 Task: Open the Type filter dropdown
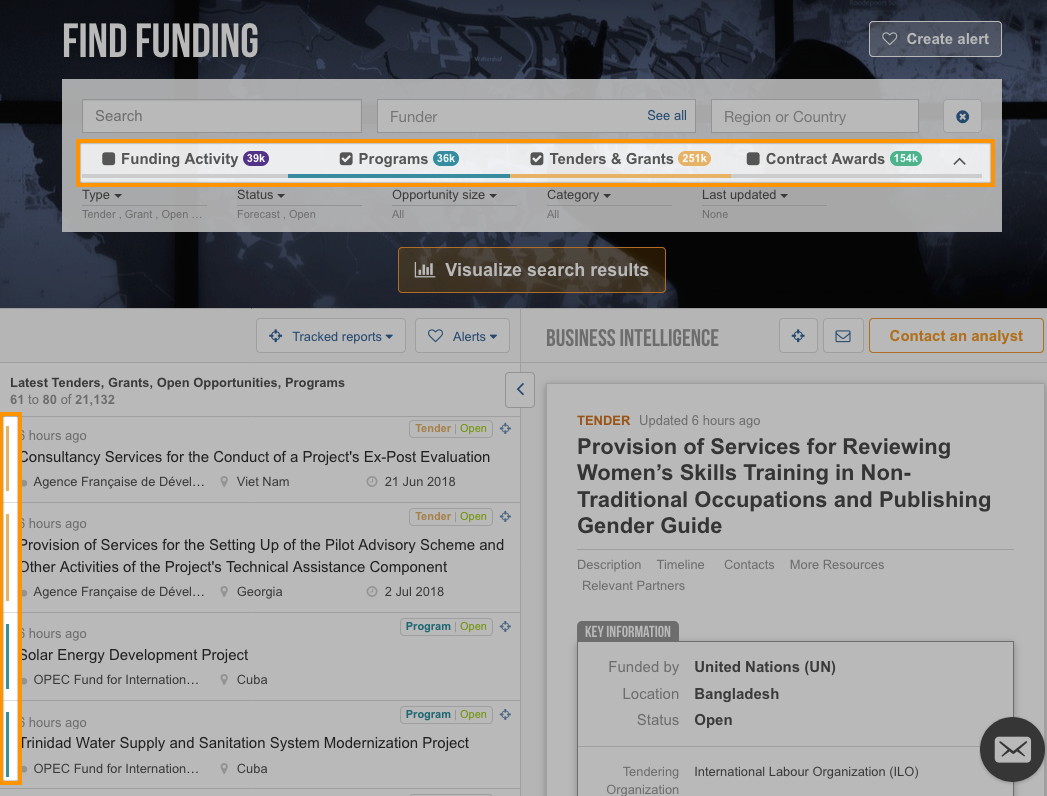click(102, 195)
